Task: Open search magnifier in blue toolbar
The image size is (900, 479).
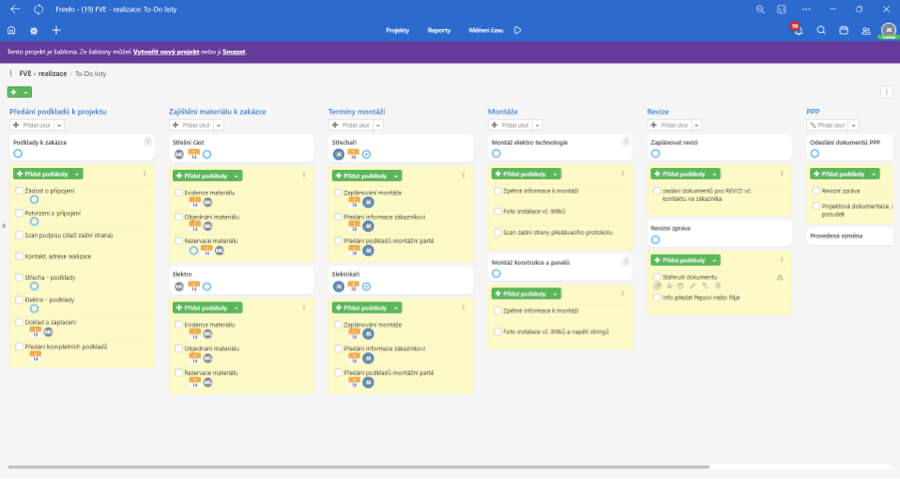Action: 821,30
